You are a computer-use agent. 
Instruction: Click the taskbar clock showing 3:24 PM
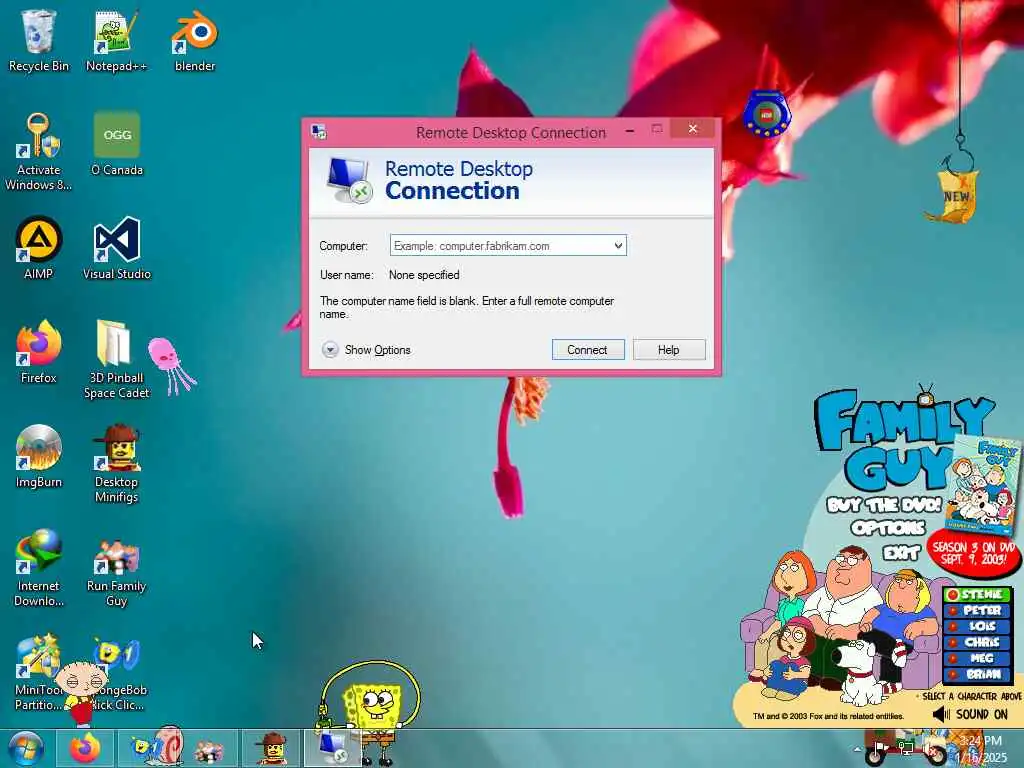(981, 749)
